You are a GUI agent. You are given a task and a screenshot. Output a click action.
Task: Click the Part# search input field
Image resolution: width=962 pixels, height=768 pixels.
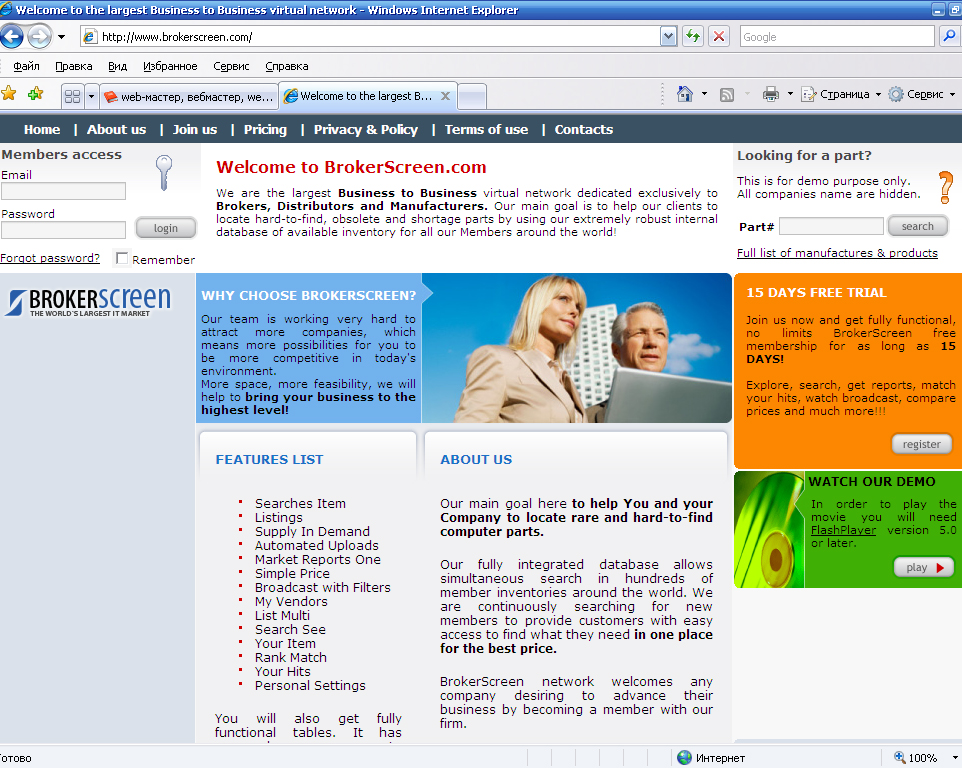831,226
